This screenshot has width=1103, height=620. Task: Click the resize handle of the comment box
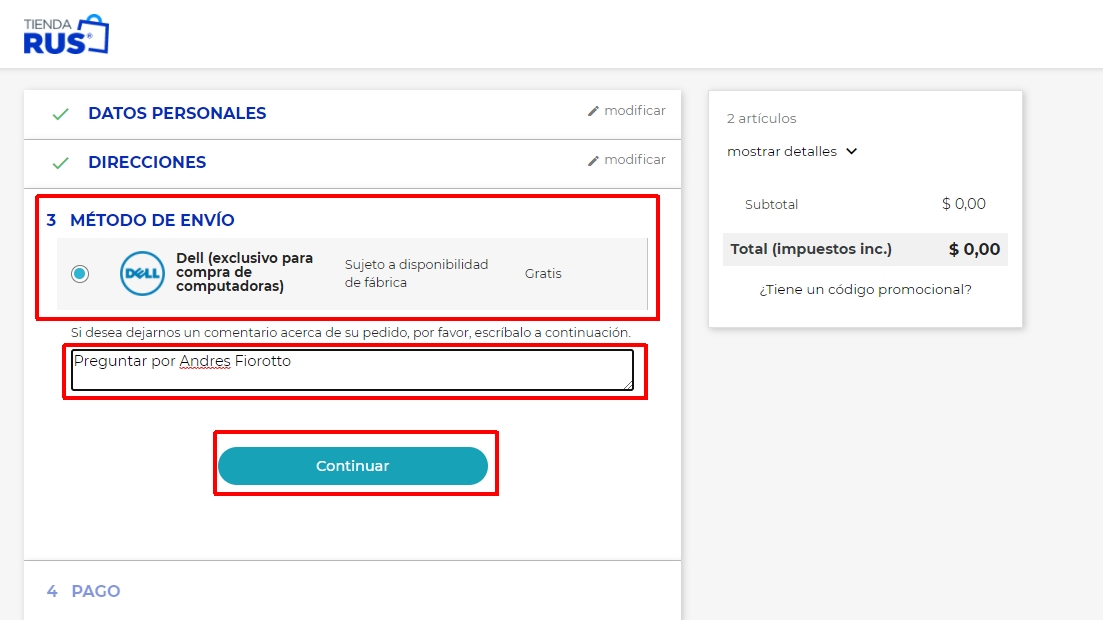(x=628, y=384)
